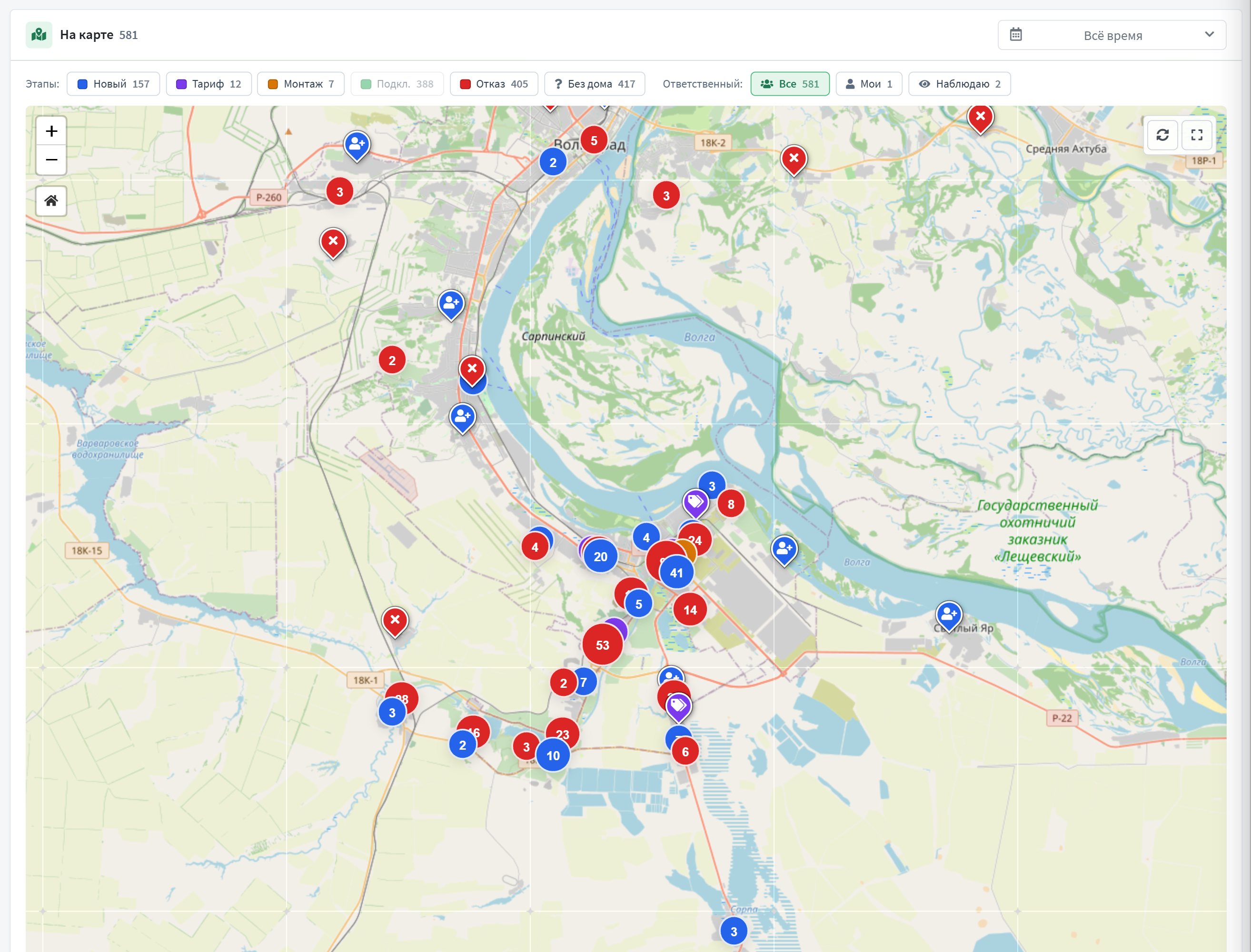This screenshot has height=952, width=1251.
Task: Zoom out the map with minus button
Action: click(x=51, y=160)
